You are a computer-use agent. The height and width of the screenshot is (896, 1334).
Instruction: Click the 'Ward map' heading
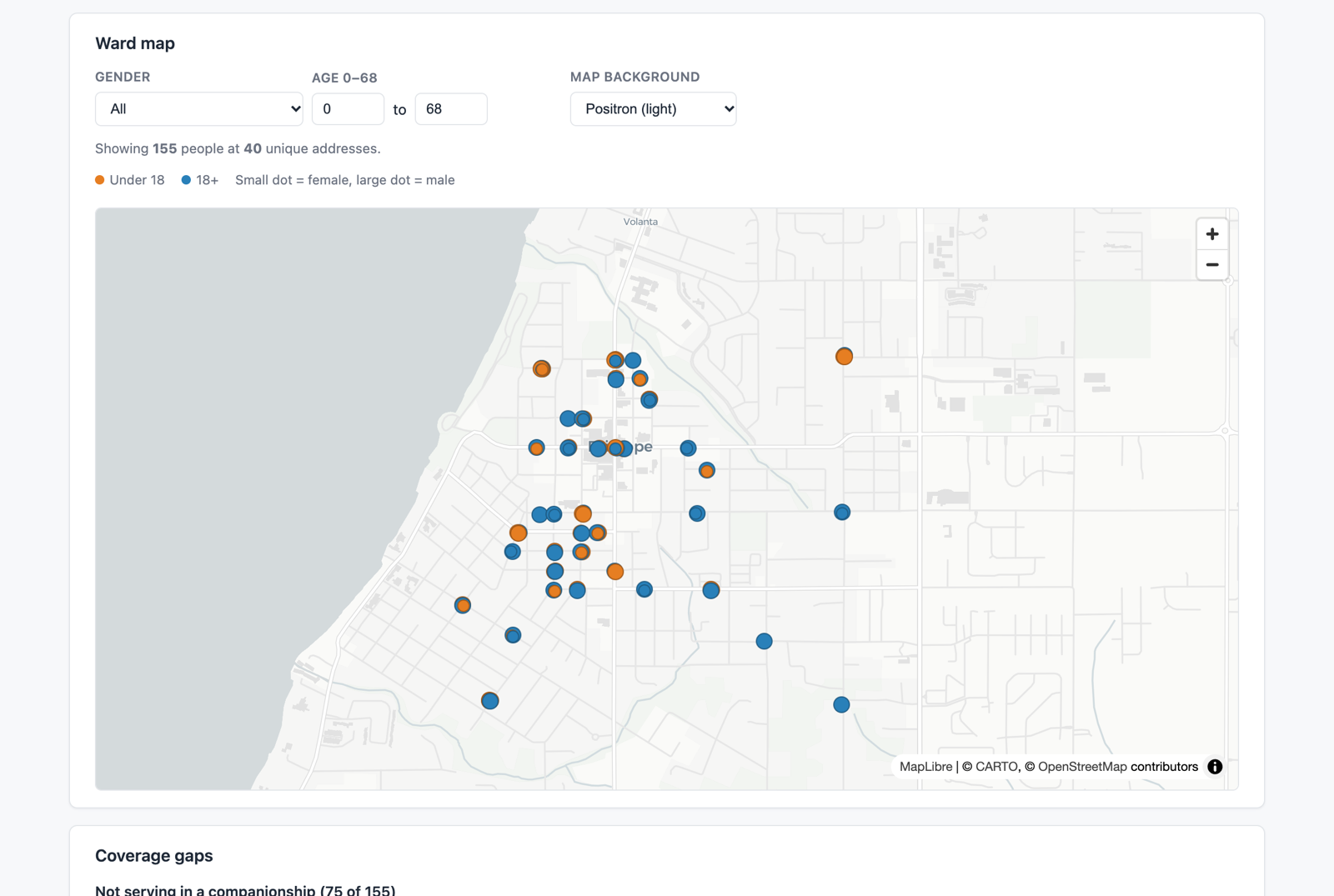(135, 43)
